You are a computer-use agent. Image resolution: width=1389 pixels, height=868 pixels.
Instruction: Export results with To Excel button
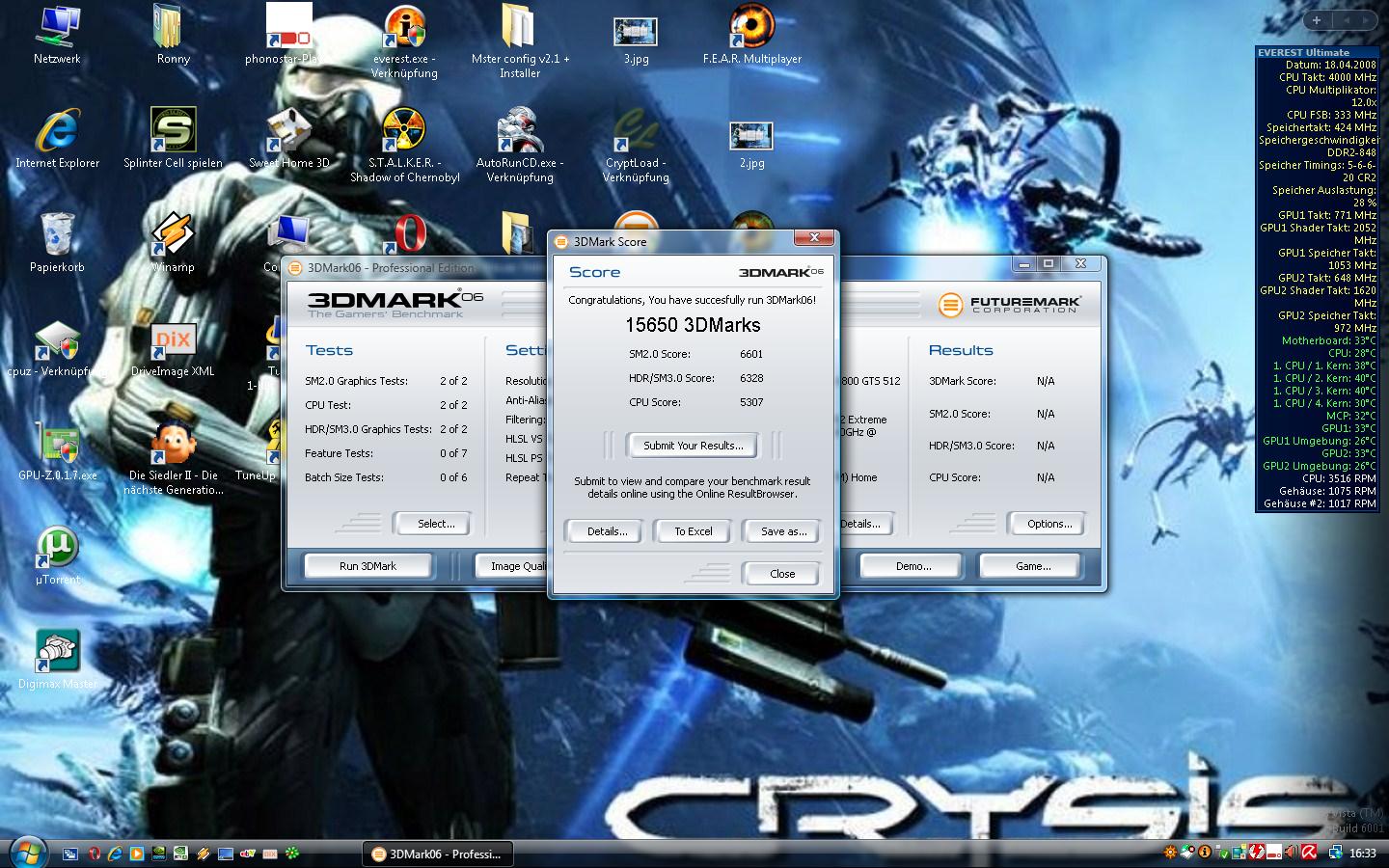coord(694,531)
